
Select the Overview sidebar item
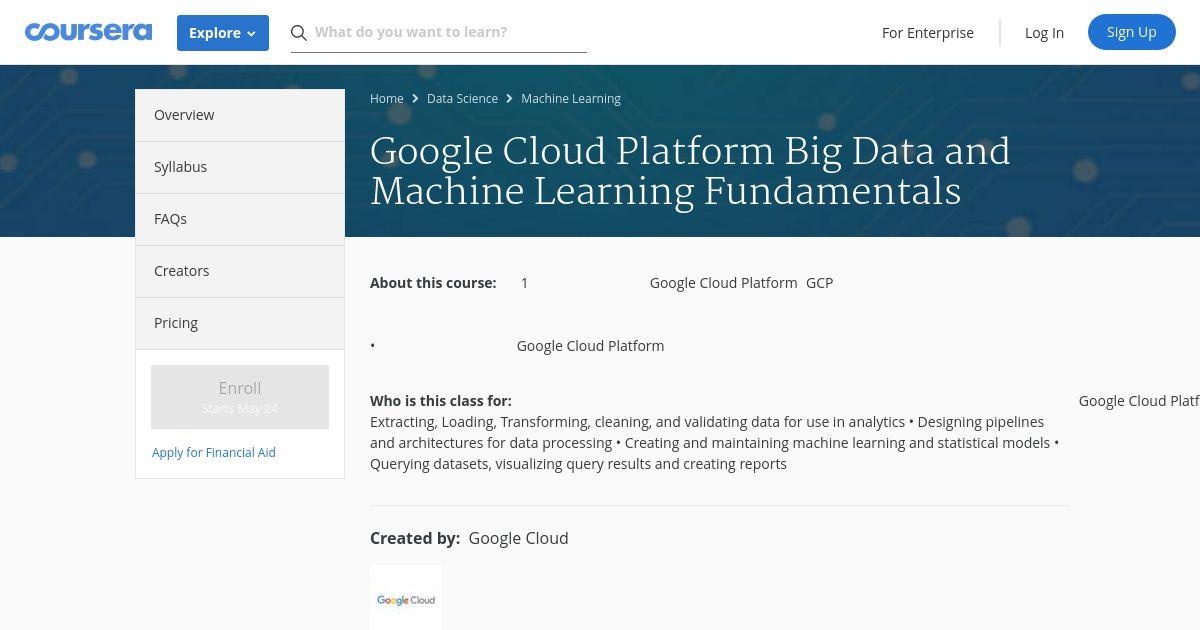tap(240, 115)
